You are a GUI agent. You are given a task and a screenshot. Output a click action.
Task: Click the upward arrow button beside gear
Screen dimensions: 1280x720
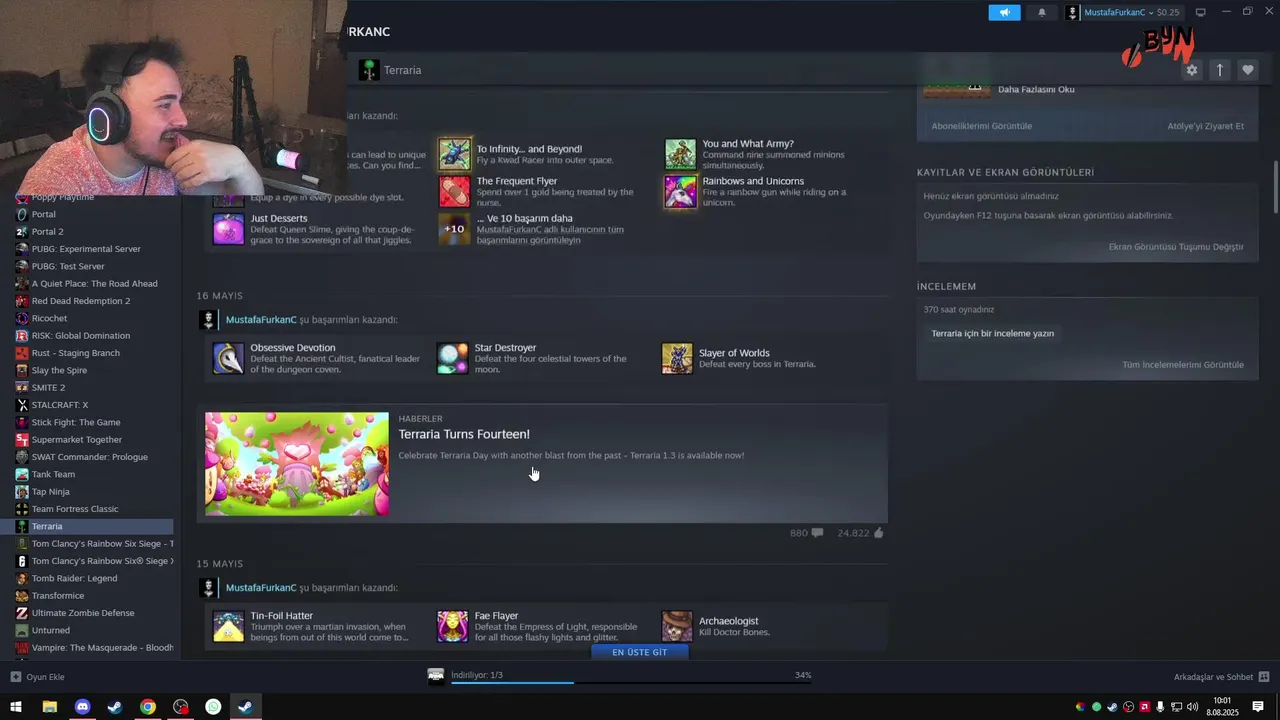(x=1219, y=70)
